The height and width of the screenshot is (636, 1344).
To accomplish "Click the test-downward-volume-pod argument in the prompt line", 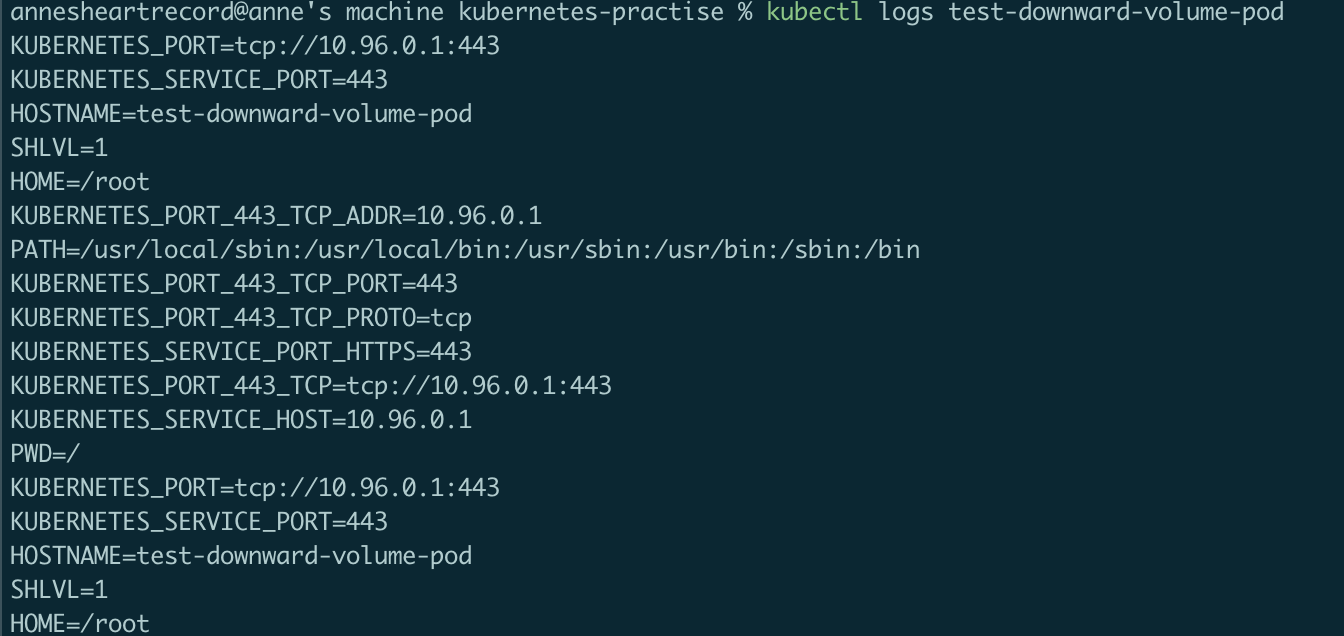I will click(1116, 12).
